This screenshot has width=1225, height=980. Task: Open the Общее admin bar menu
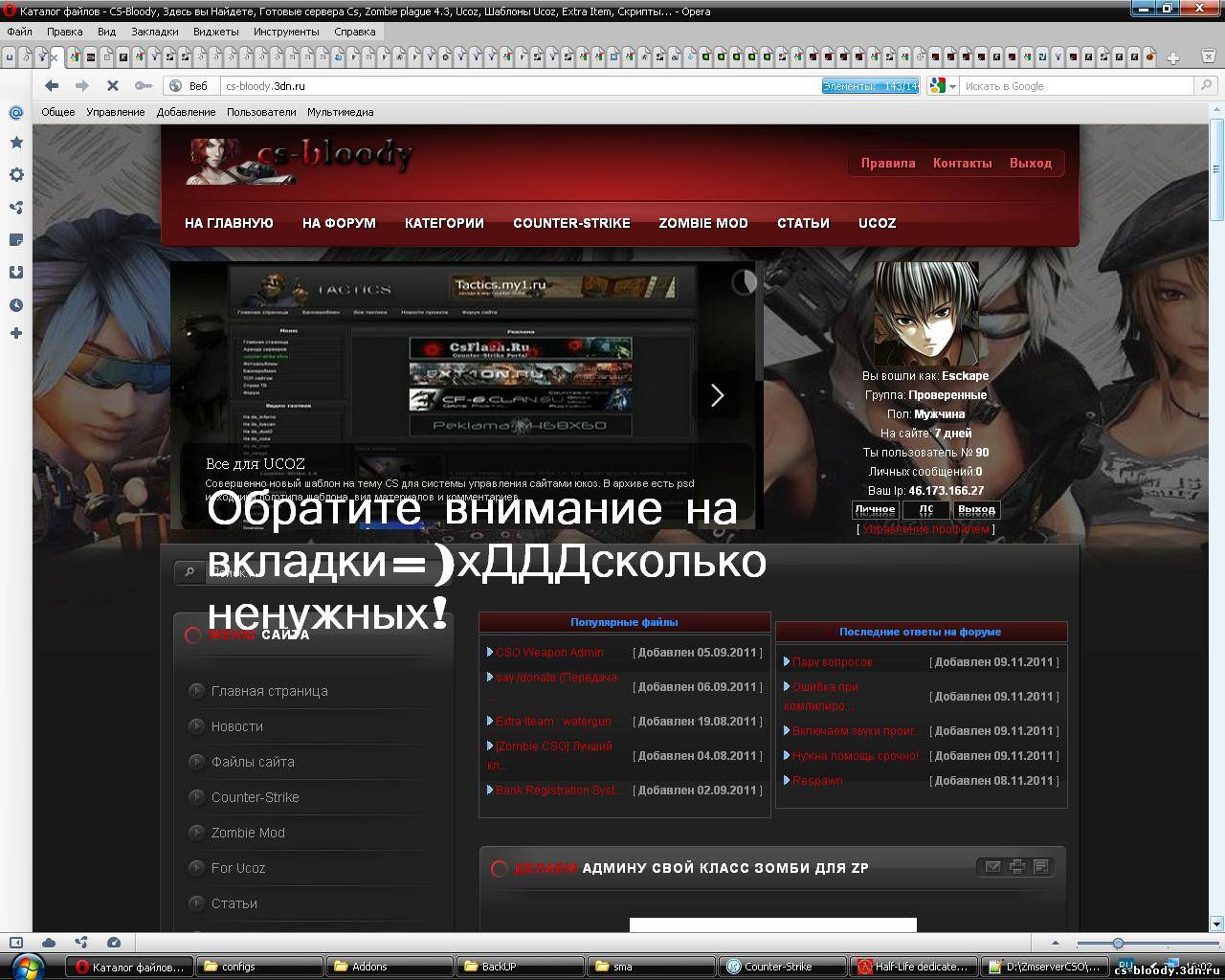(x=57, y=112)
